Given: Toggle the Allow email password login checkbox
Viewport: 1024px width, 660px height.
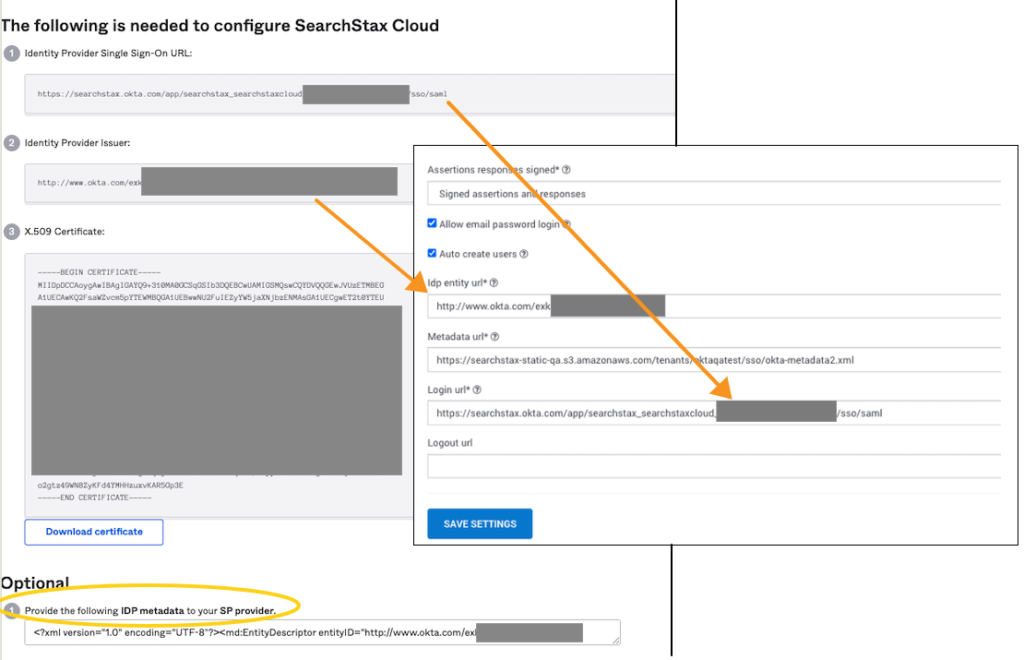Looking at the screenshot, I should (x=432, y=223).
